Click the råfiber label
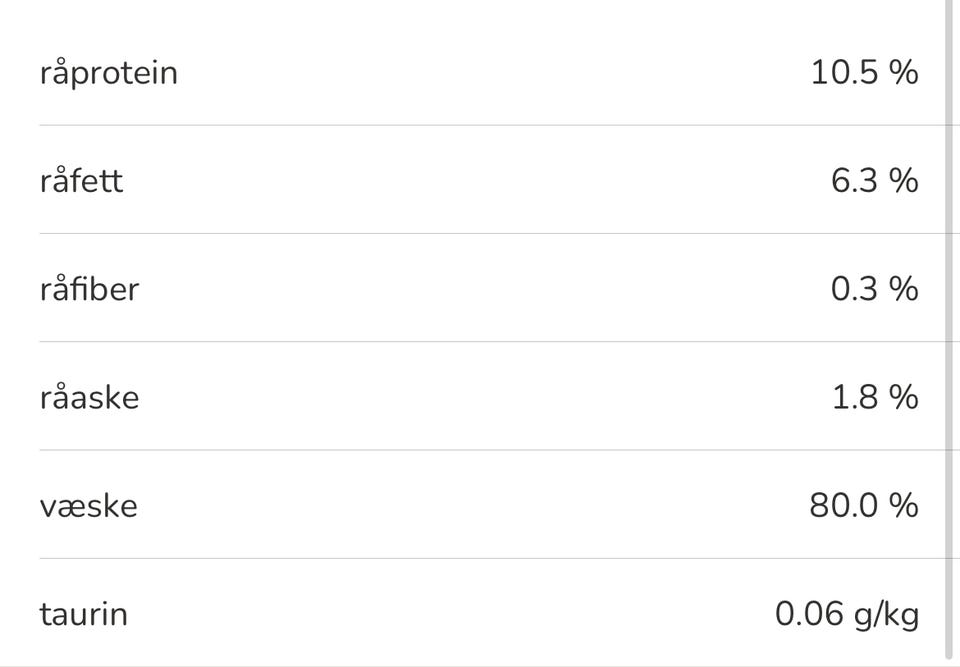The image size is (960, 667). (89, 289)
